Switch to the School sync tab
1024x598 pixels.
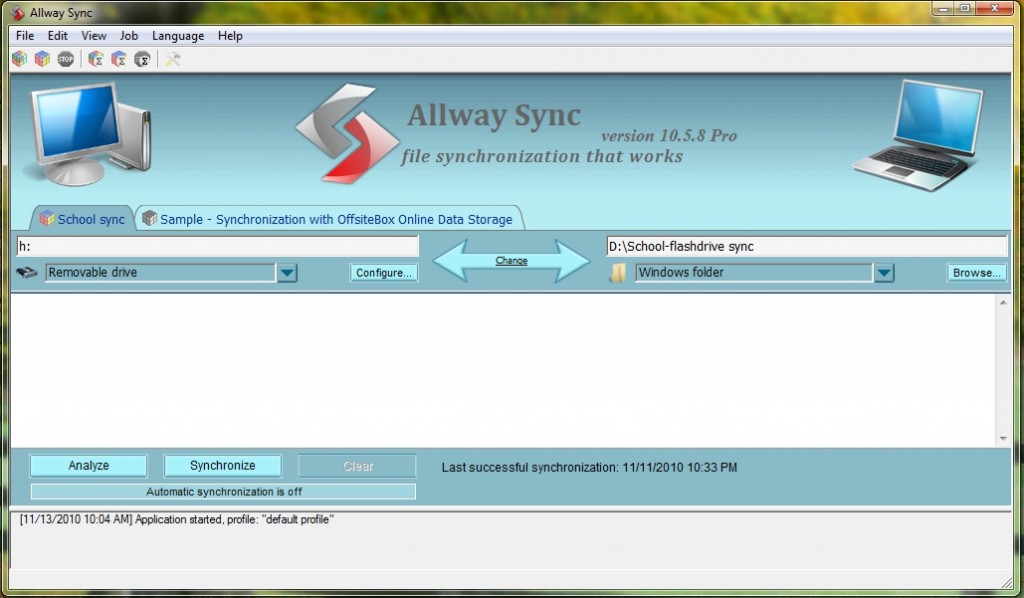tap(82, 219)
